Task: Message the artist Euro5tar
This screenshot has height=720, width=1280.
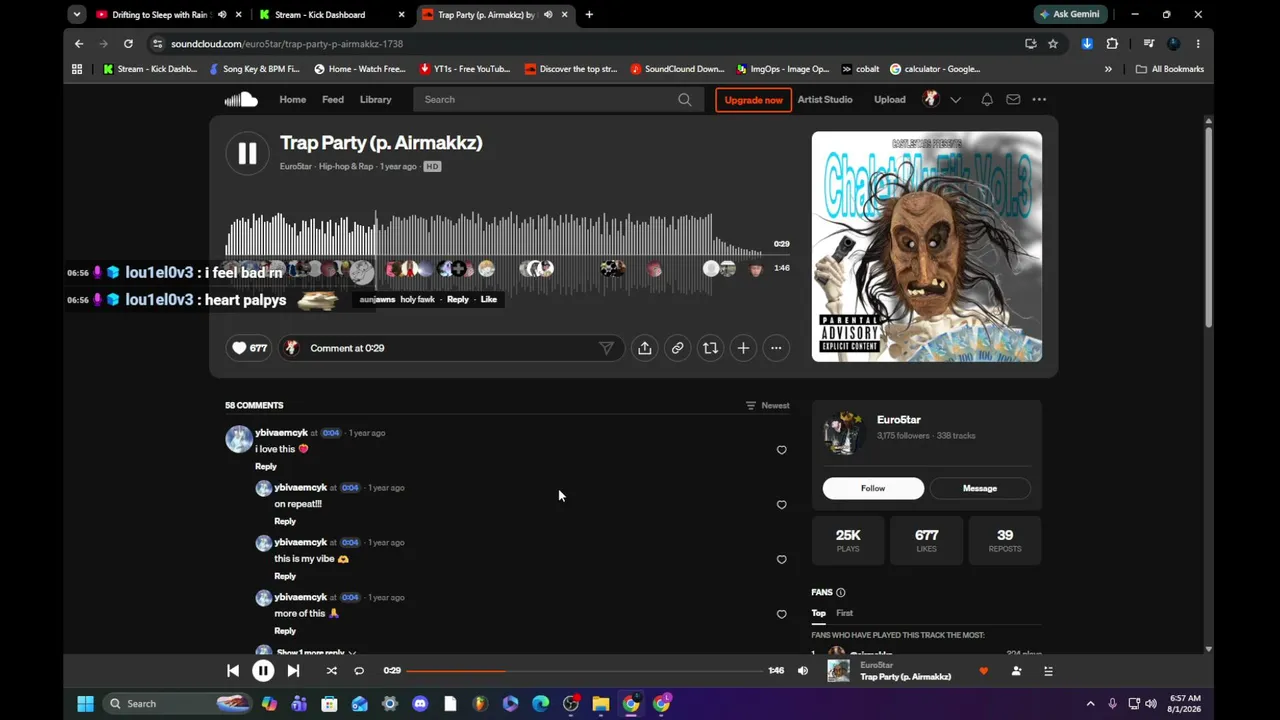Action: point(980,488)
